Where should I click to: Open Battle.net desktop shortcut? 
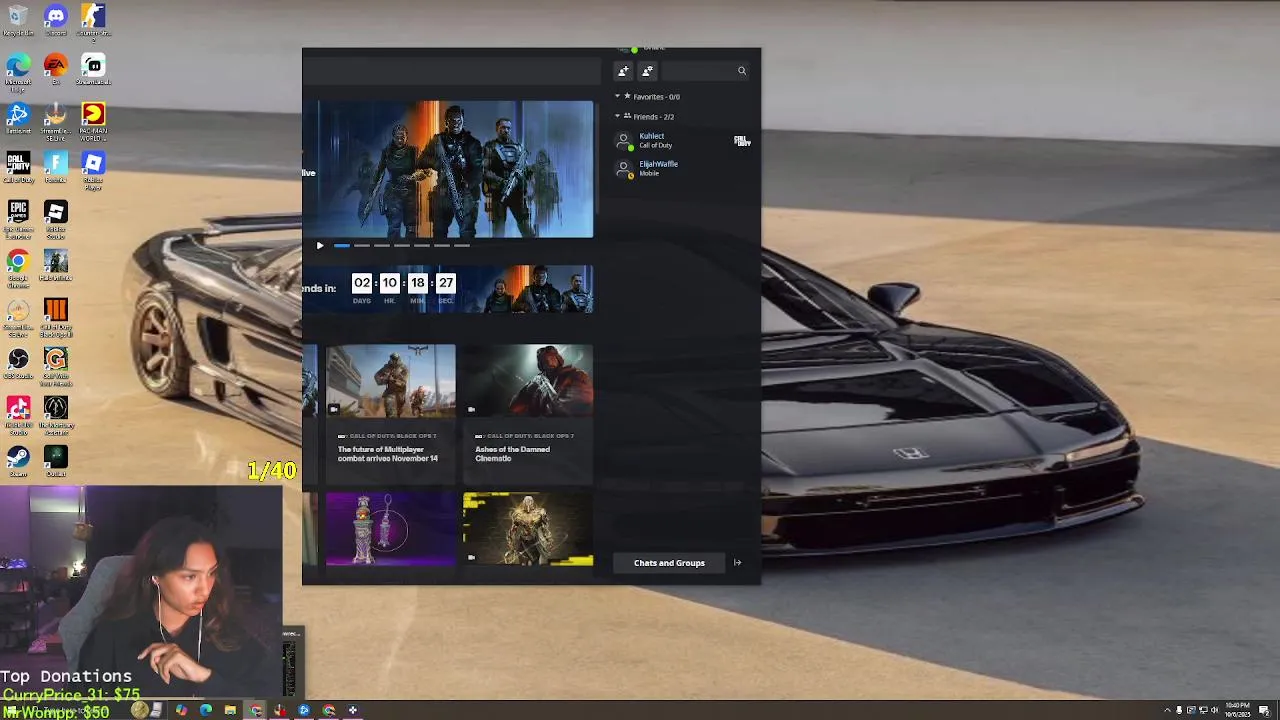18,118
